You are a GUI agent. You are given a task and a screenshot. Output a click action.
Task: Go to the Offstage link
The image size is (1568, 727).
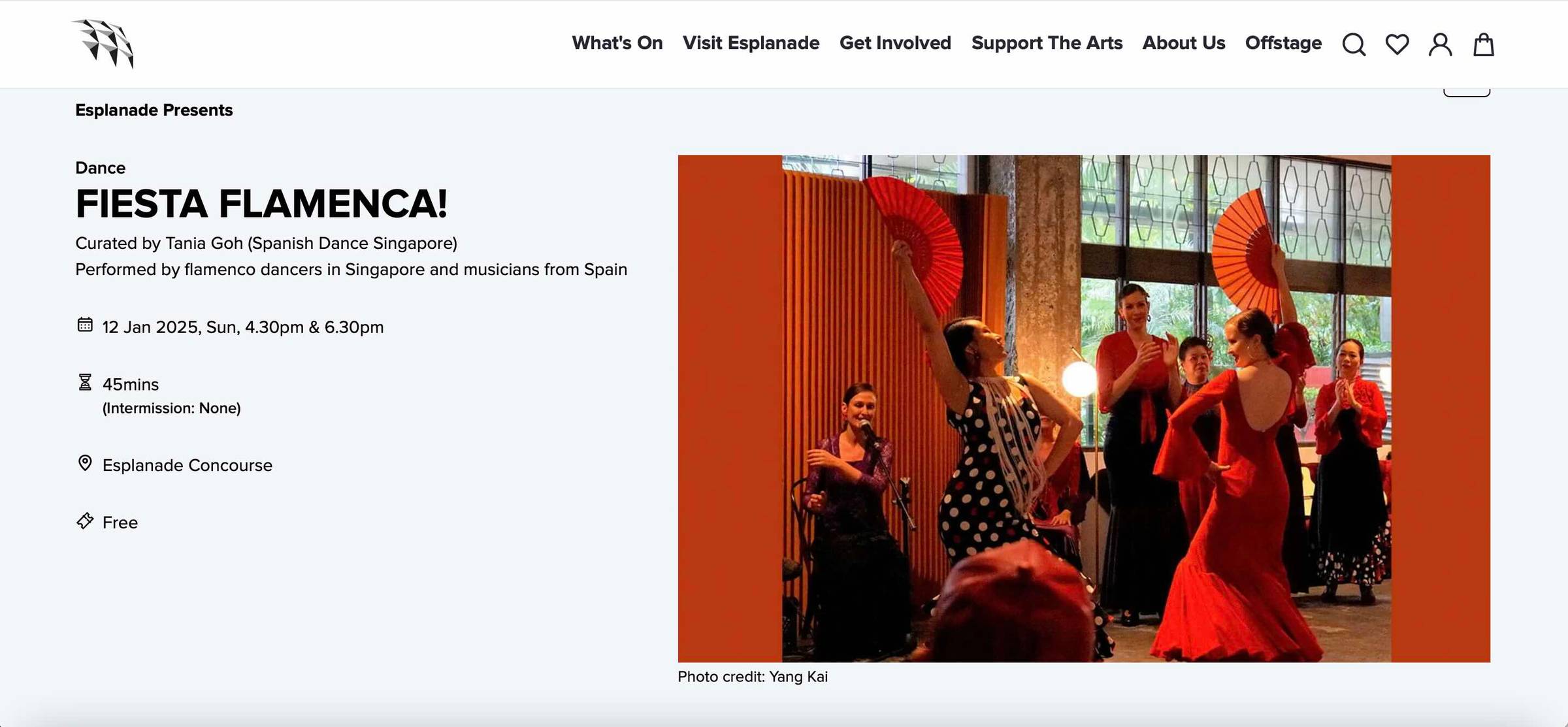[x=1283, y=43]
